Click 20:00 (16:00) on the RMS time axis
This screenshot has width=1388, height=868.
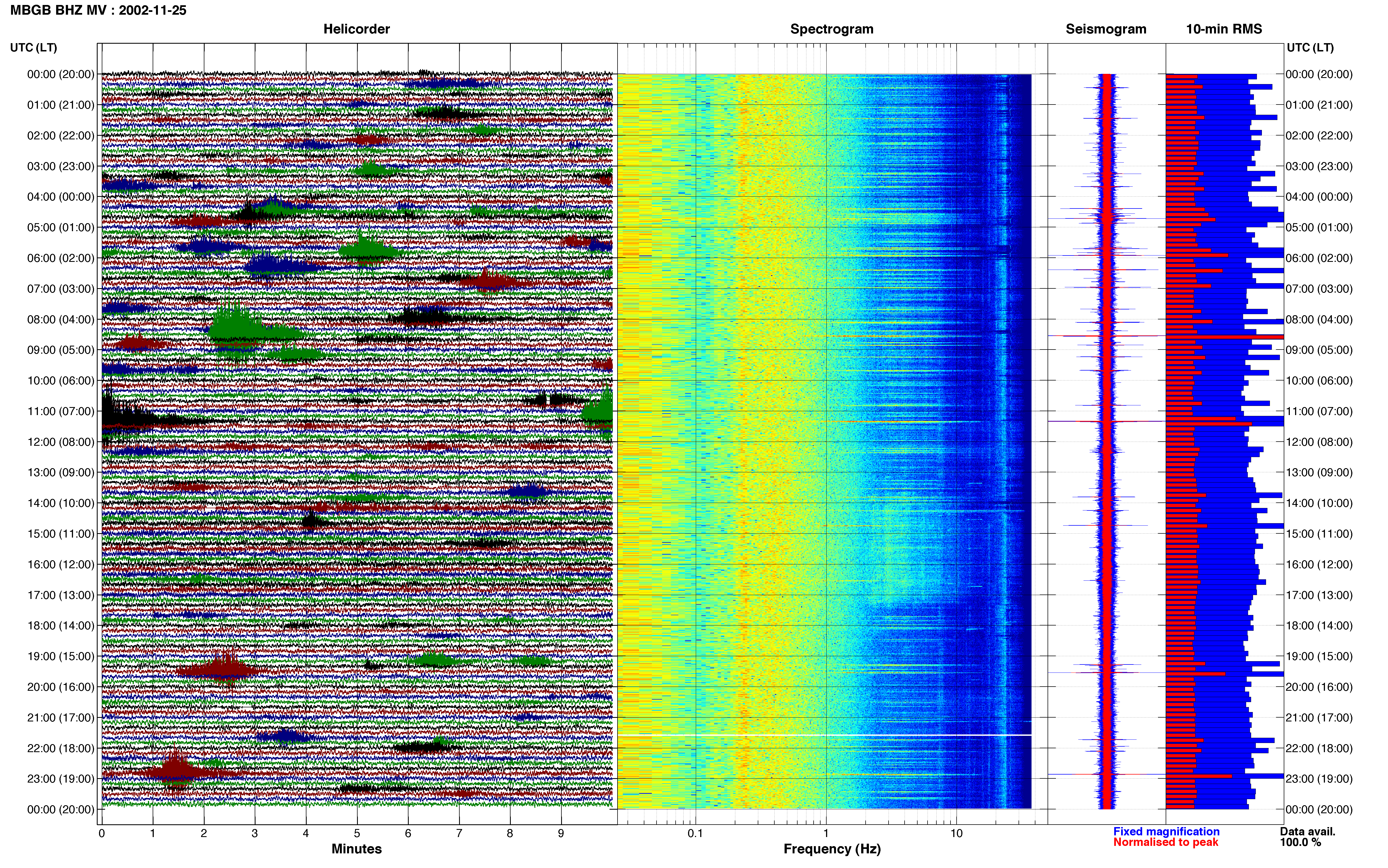coord(1319,687)
